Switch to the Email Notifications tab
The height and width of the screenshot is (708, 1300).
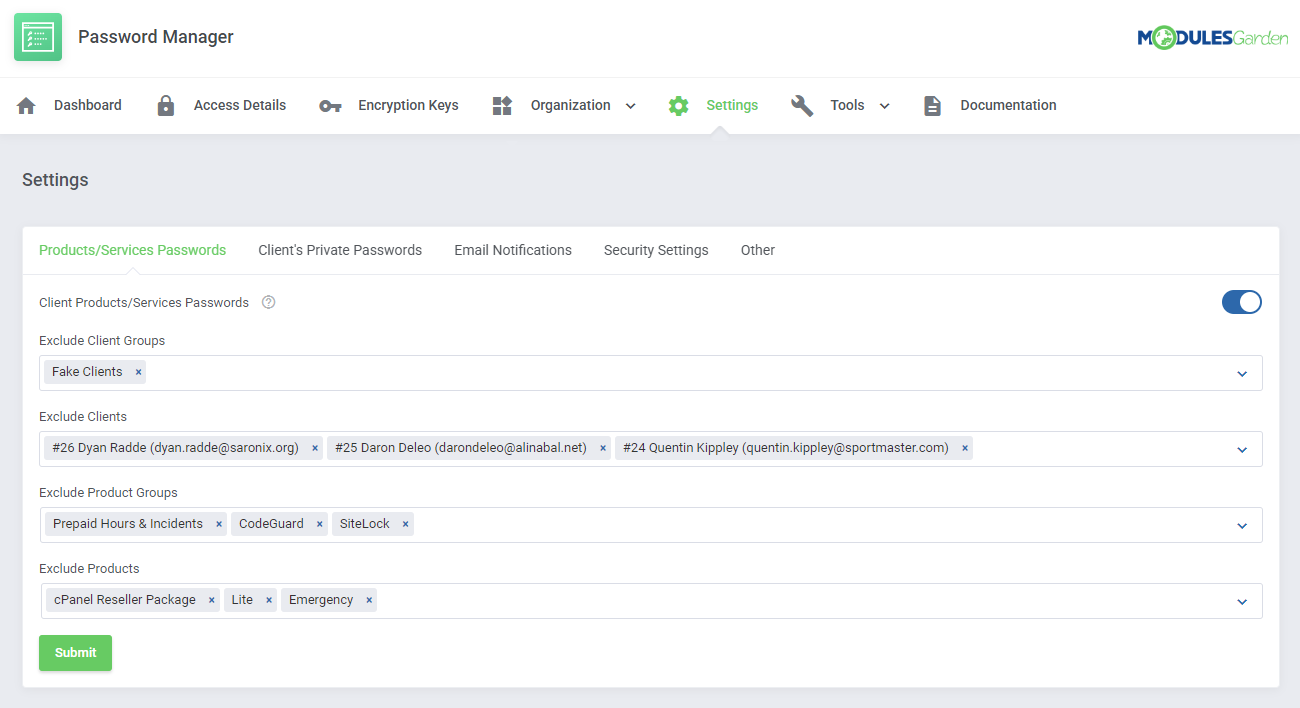click(x=513, y=251)
